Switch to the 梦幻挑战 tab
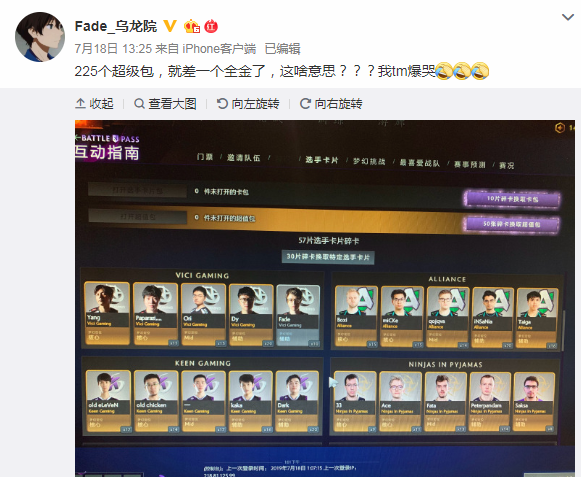Viewport: 581px width, 477px height. coord(369,161)
